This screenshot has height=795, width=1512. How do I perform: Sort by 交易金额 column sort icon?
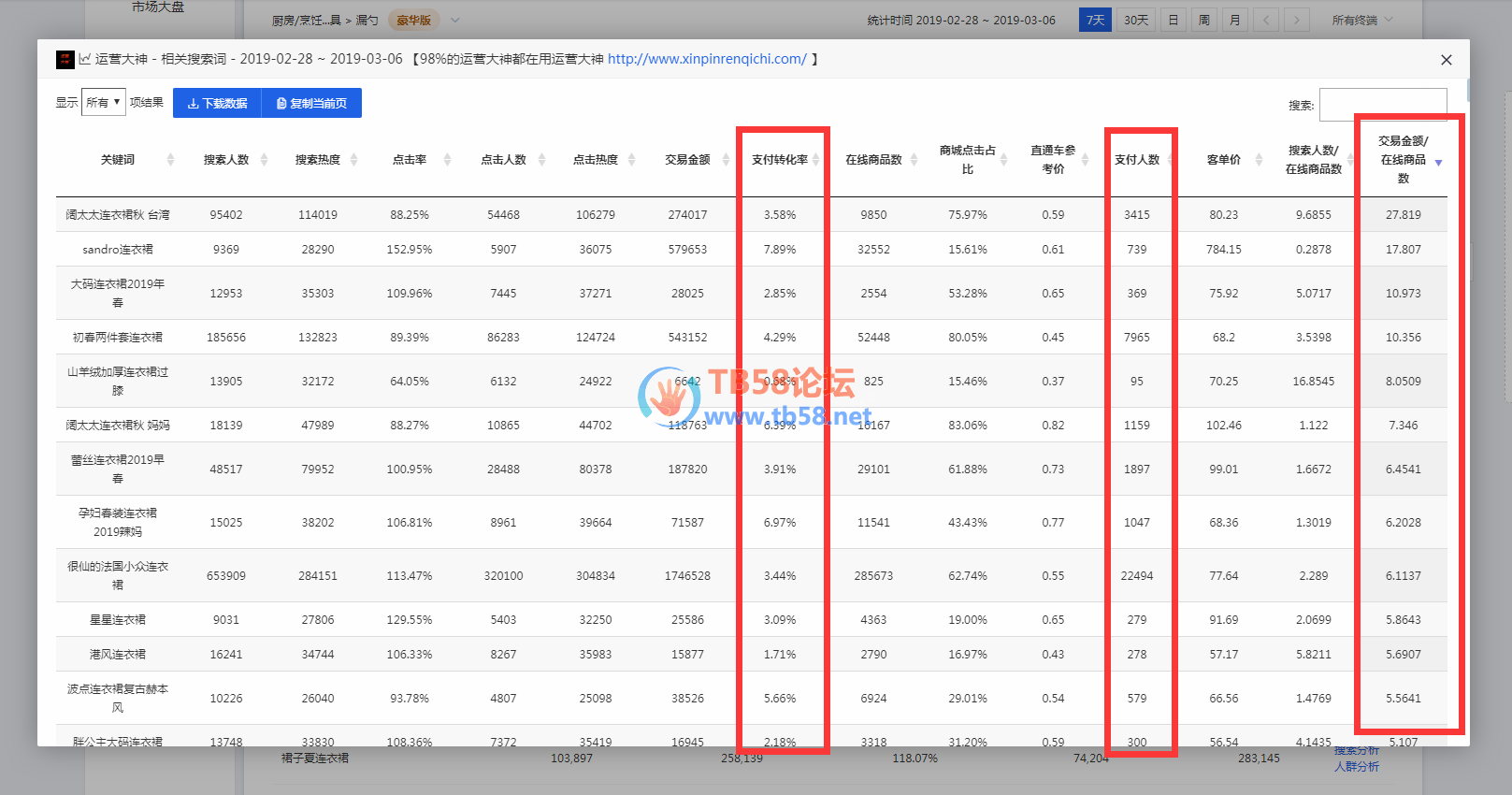pos(725,160)
